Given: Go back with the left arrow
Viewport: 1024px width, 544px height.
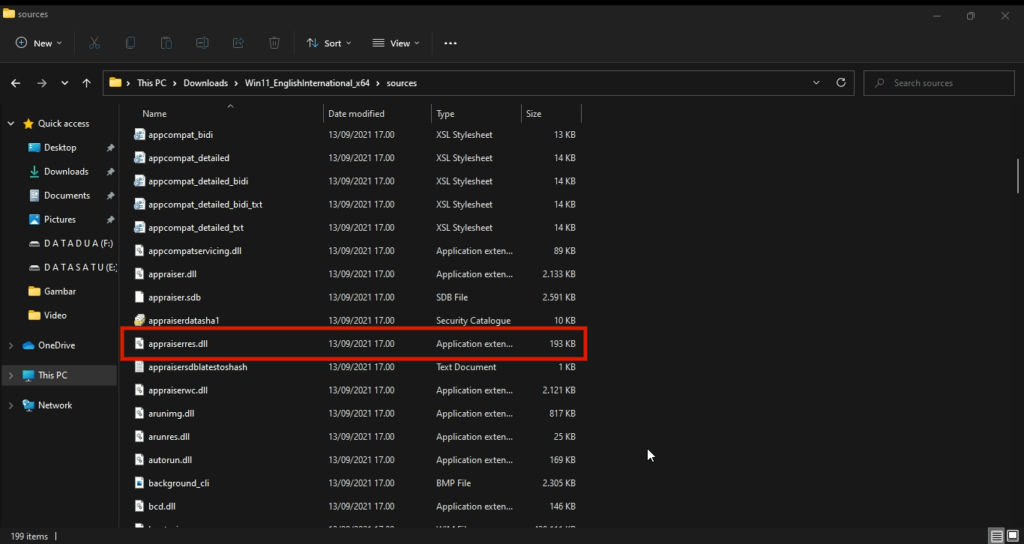Looking at the screenshot, I should pos(16,83).
